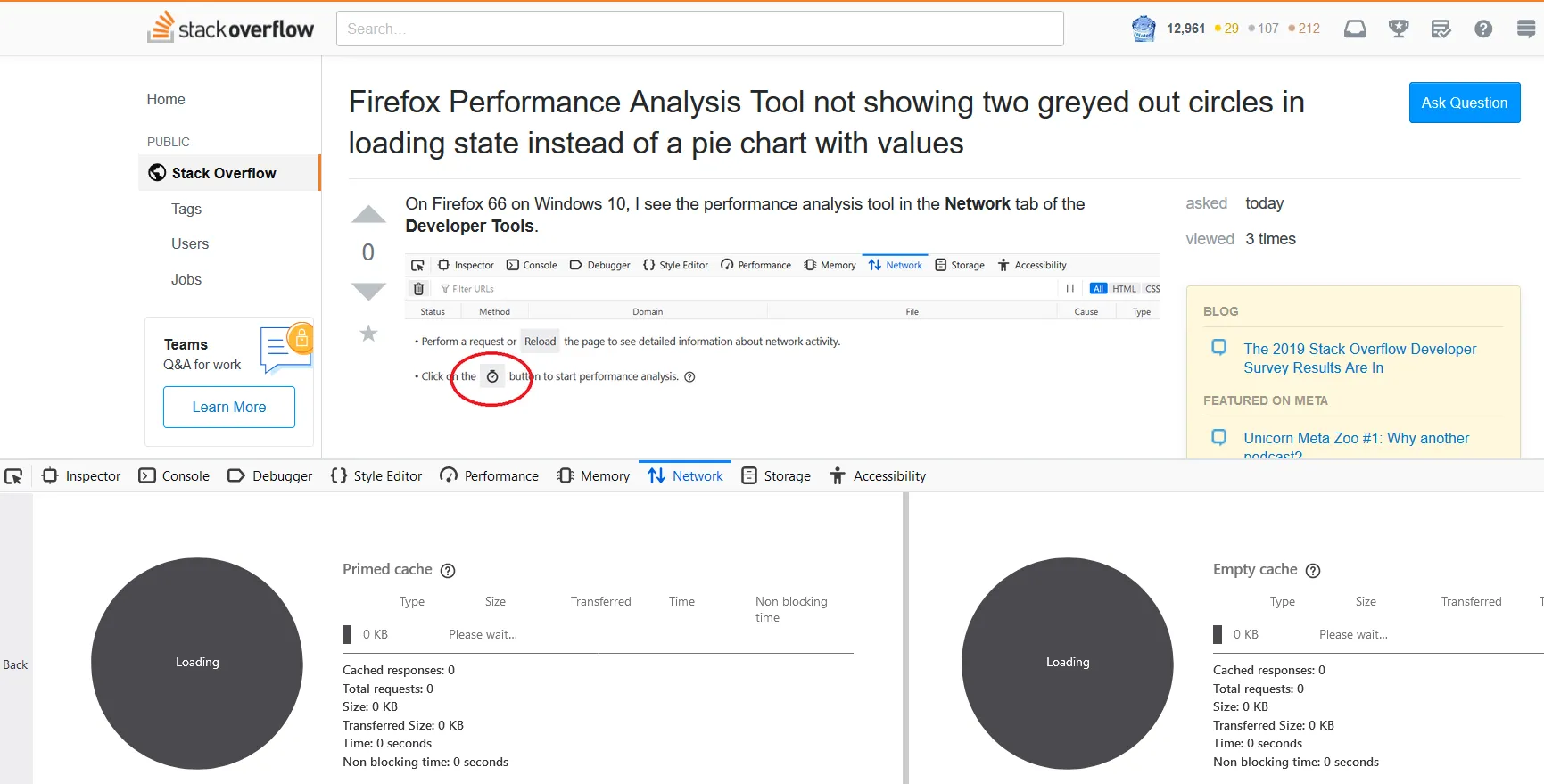This screenshot has width=1544, height=784.
Task: Click Empty cache help icon
Action: pos(1313,571)
